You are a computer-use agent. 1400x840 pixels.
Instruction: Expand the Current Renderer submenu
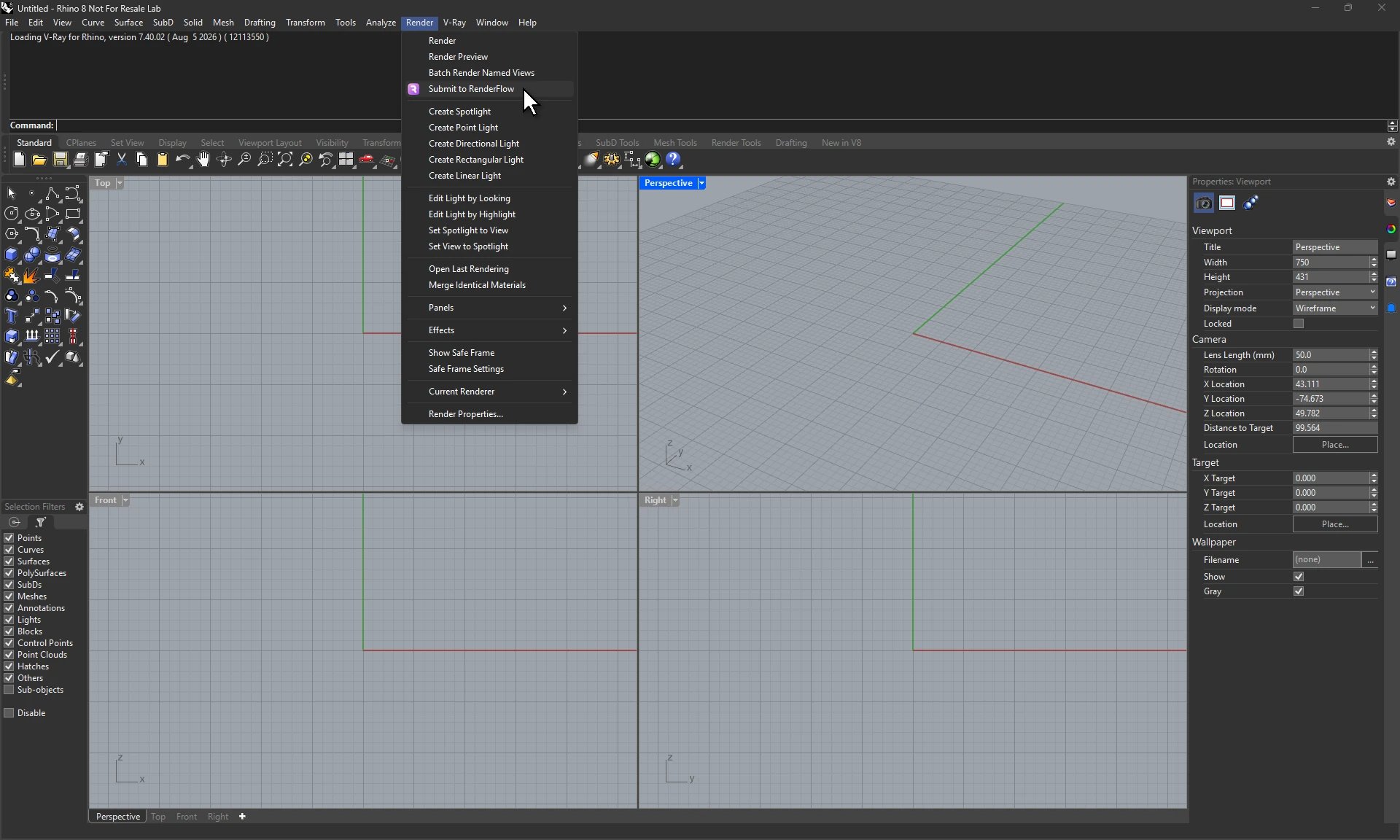(x=489, y=392)
